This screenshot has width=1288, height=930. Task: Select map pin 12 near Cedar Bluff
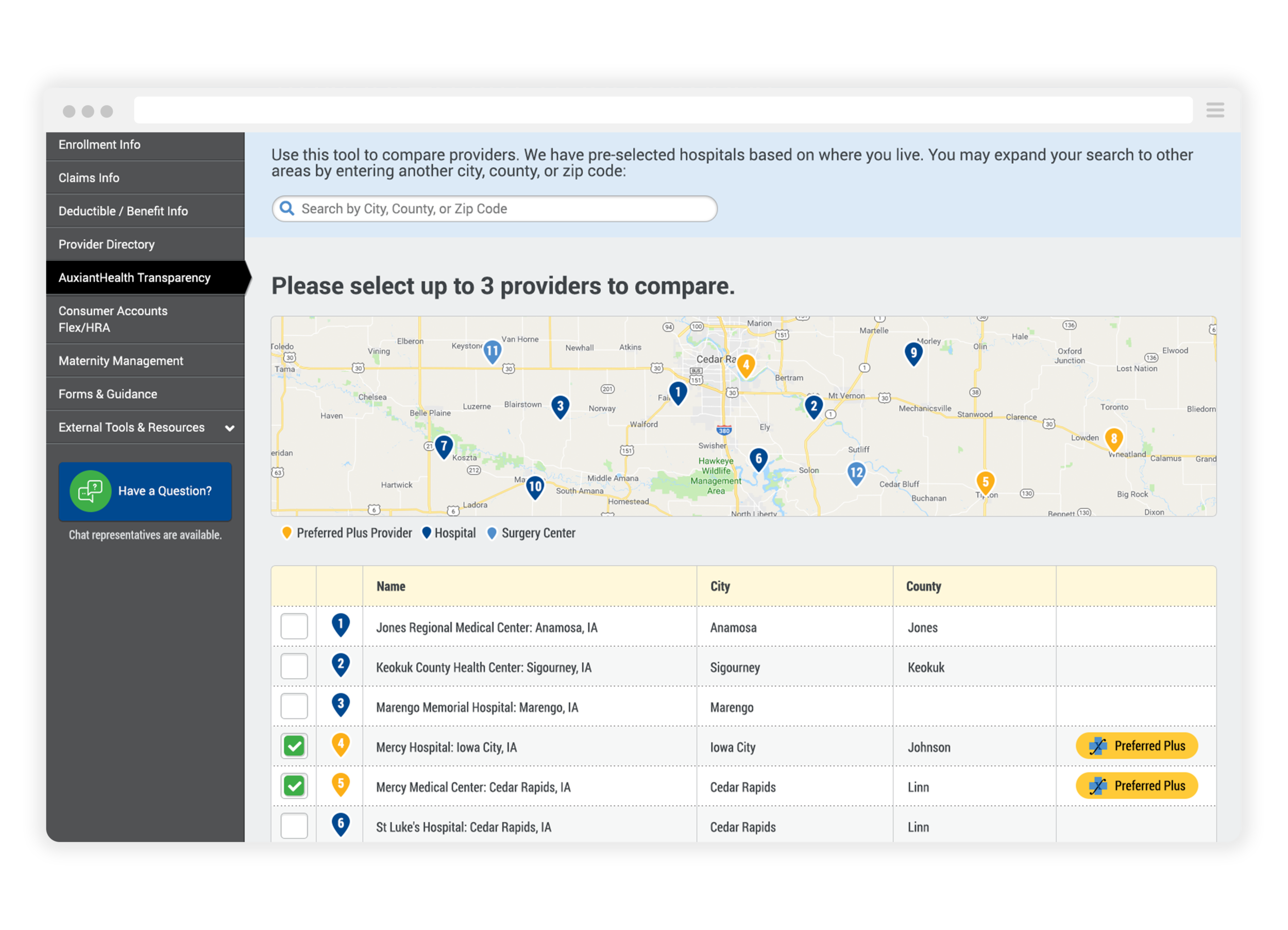pos(856,472)
